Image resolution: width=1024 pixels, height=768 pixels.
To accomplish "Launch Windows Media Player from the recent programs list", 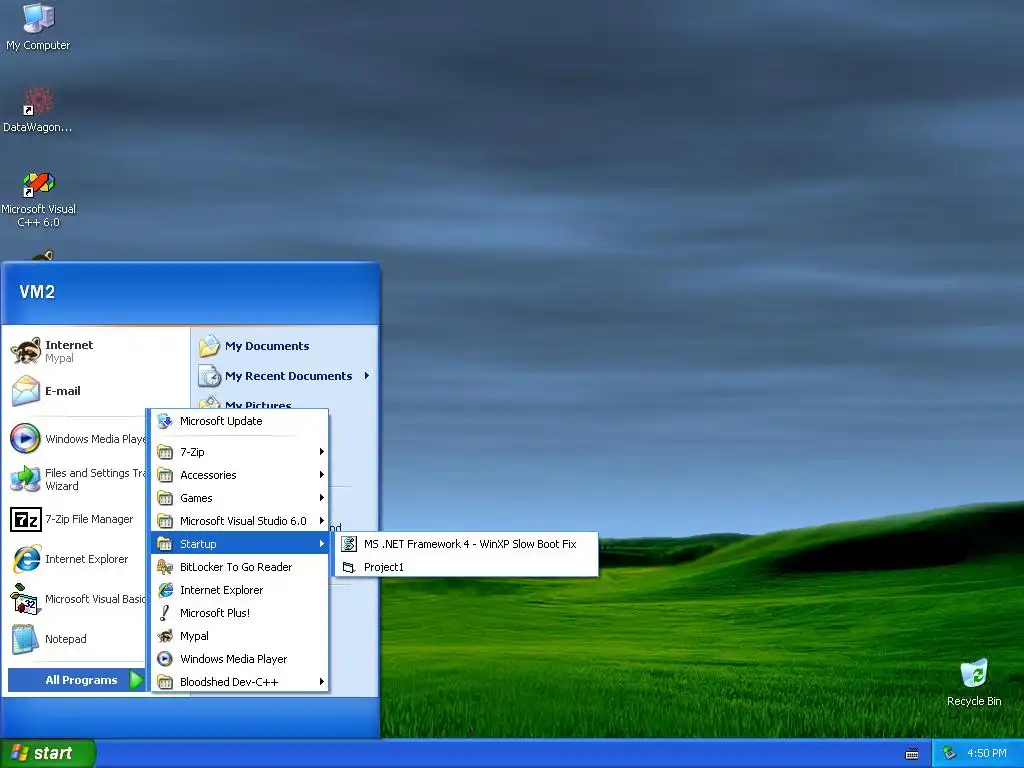I will (x=77, y=439).
